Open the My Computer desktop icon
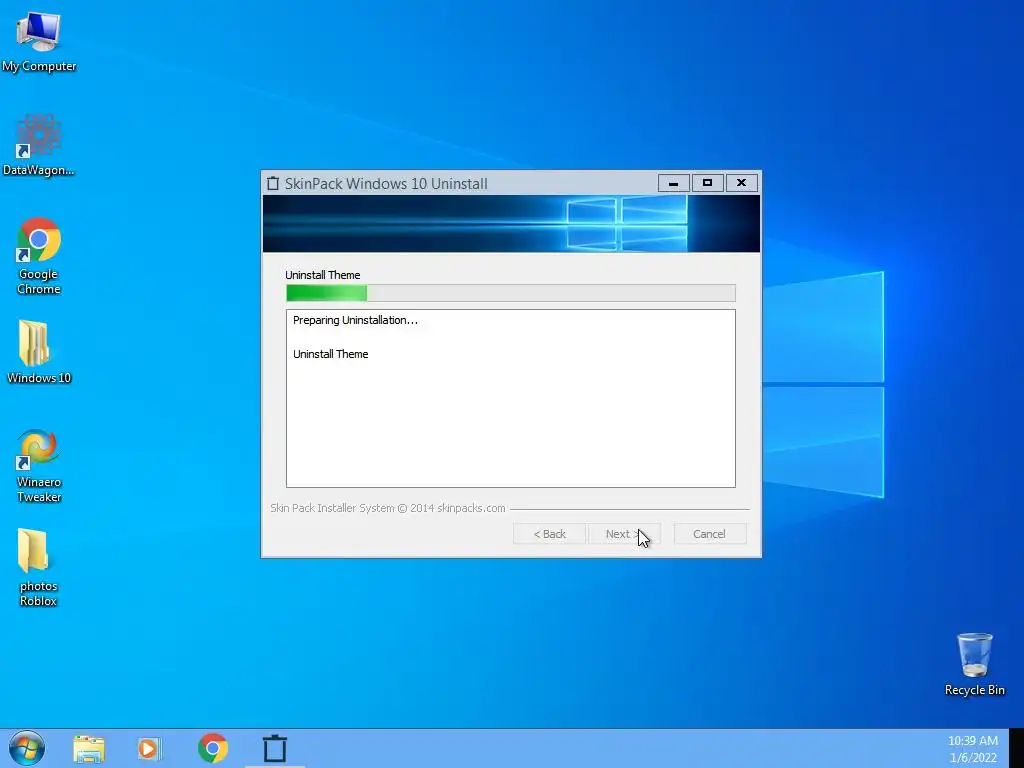The height and width of the screenshot is (768, 1024). (x=39, y=40)
